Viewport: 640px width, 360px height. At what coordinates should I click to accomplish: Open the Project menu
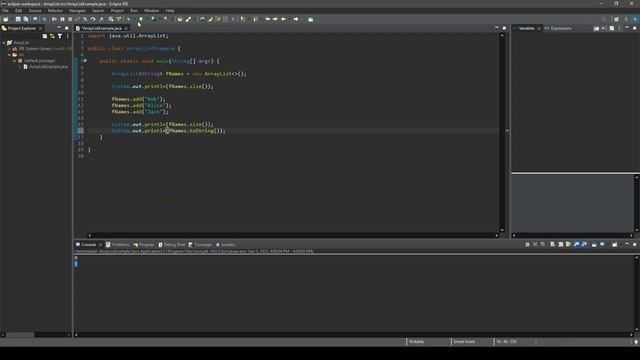coord(117,11)
